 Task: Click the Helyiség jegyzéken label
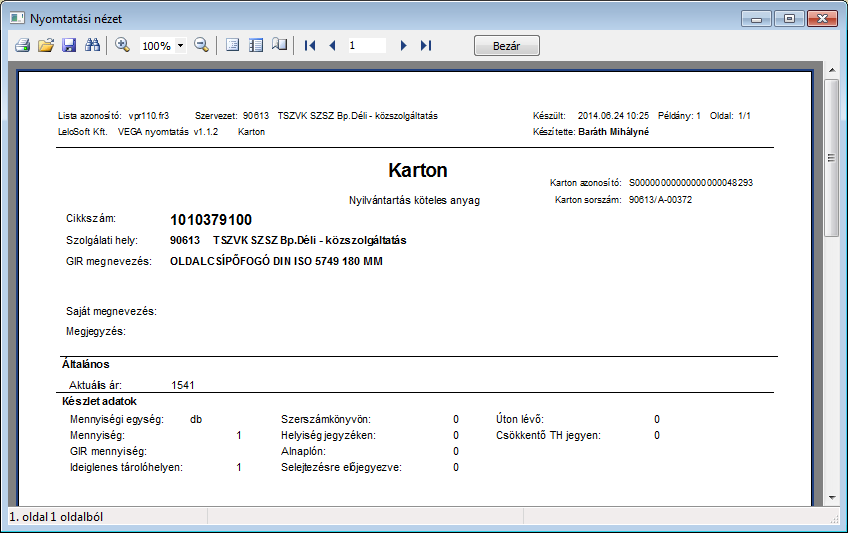[x=328, y=436]
